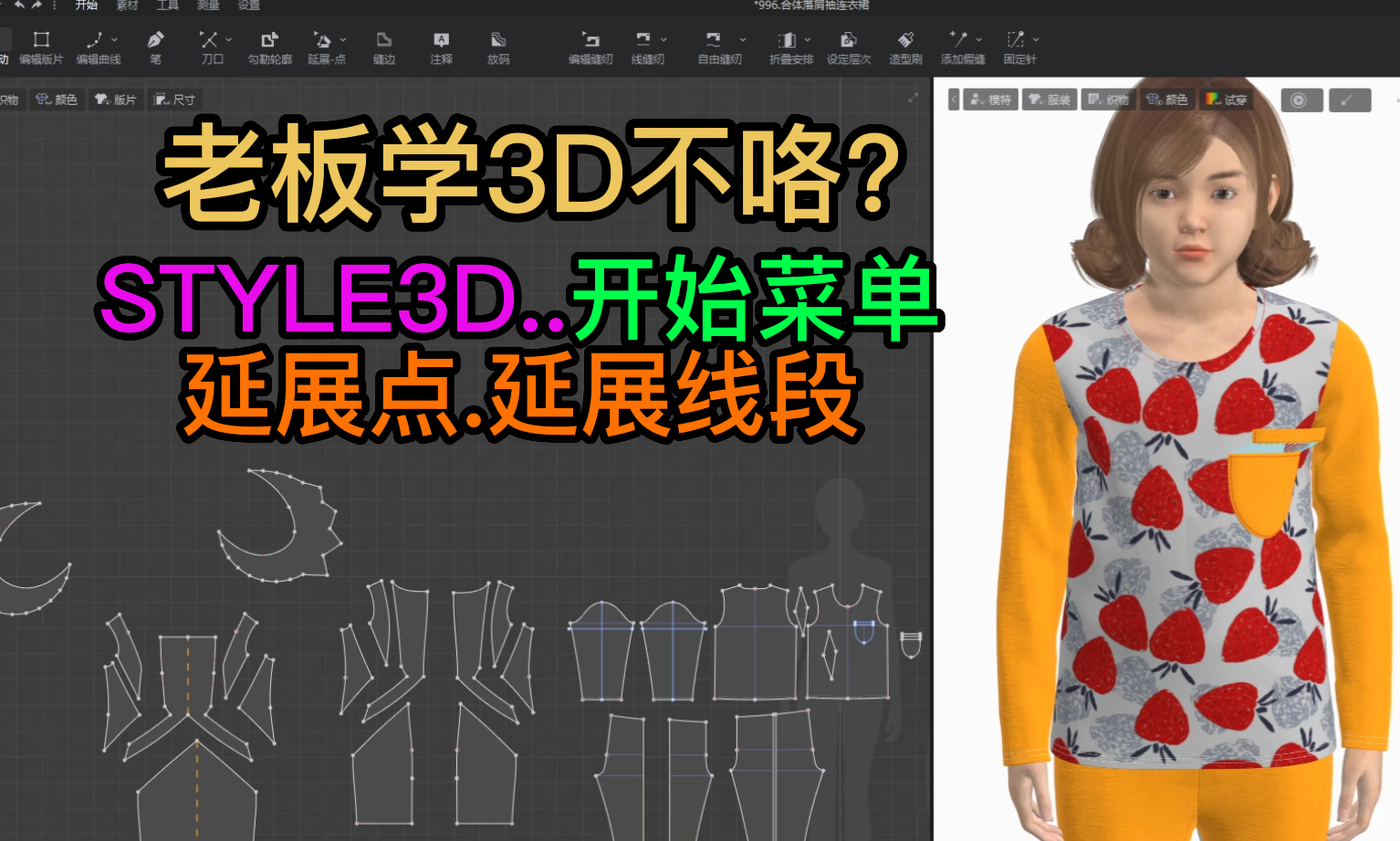Click the file title 996.合体落肩袖连衣裙
The height and width of the screenshot is (841, 1400).
811,5
